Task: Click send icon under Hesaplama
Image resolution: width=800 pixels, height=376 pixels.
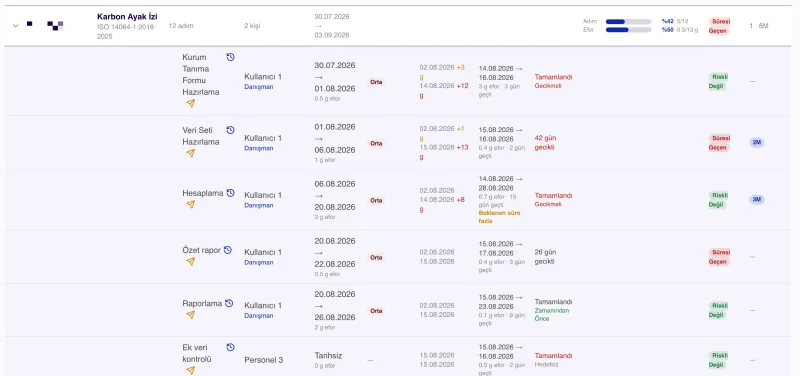Action: point(190,204)
